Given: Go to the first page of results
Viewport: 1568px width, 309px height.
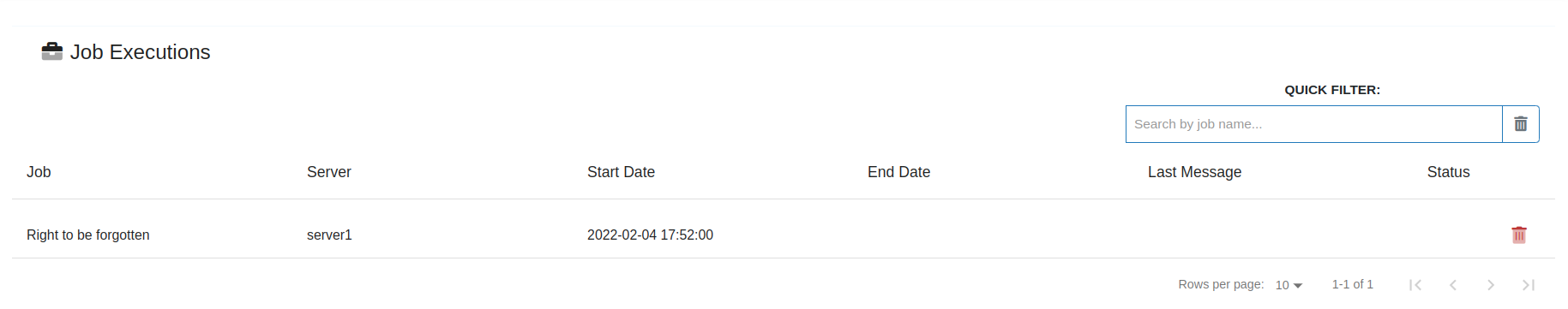Looking at the screenshot, I should pos(1415,285).
